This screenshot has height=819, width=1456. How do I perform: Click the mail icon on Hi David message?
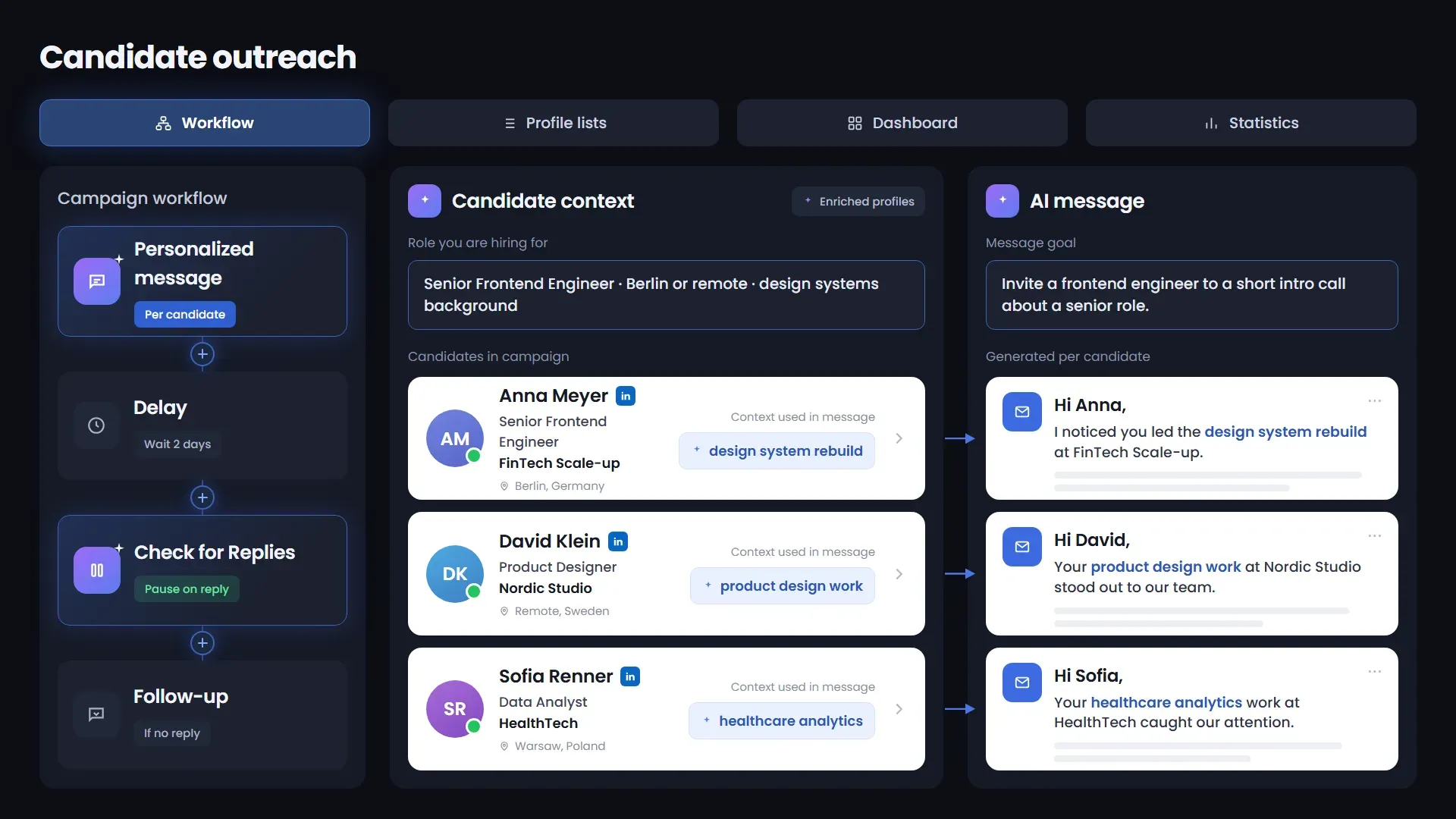click(x=1022, y=547)
